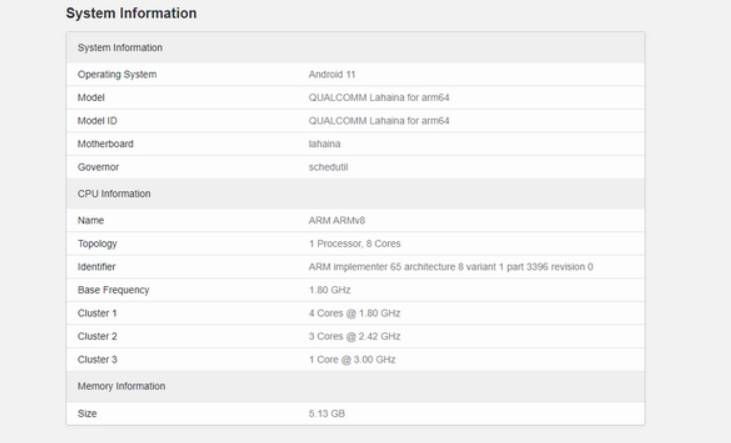Image resolution: width=731 pixels, height=443 pixels.
Task: Click the memory 'Size' row label
Action: coord(87,414)
